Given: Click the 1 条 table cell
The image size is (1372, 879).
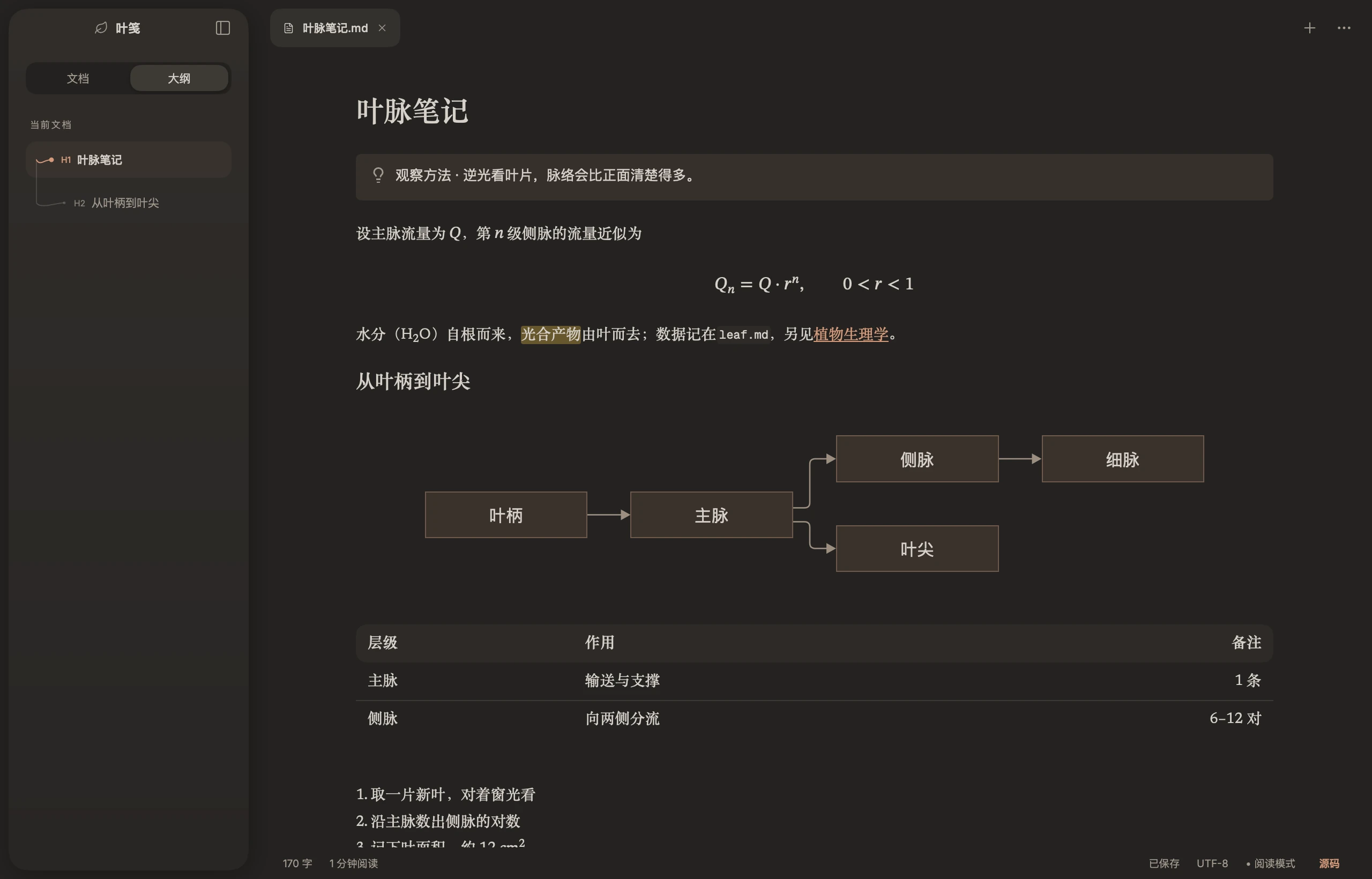Looking at the screenshot, I should (x=1248, y=680).
